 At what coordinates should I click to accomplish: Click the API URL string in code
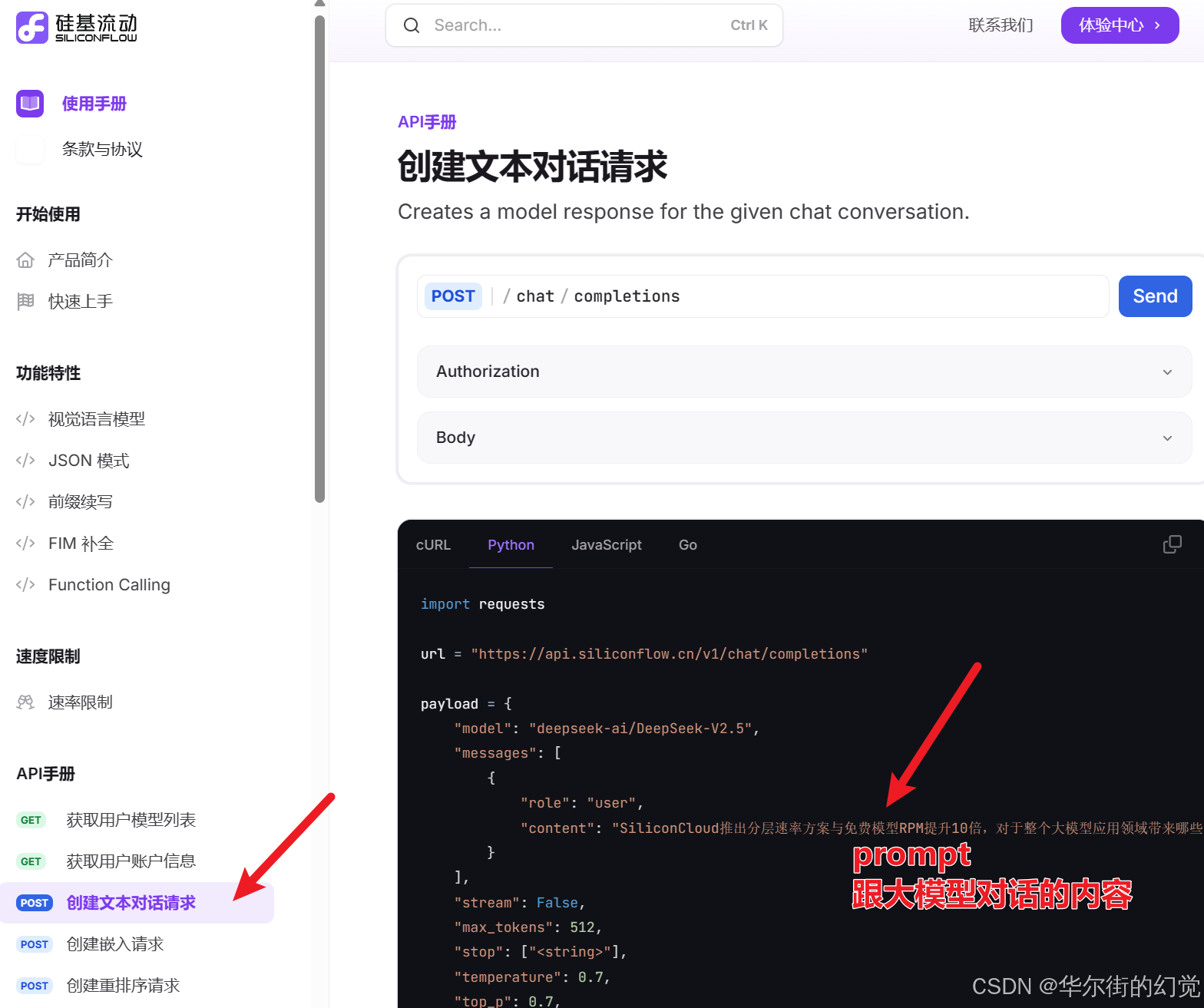point(669,654)
